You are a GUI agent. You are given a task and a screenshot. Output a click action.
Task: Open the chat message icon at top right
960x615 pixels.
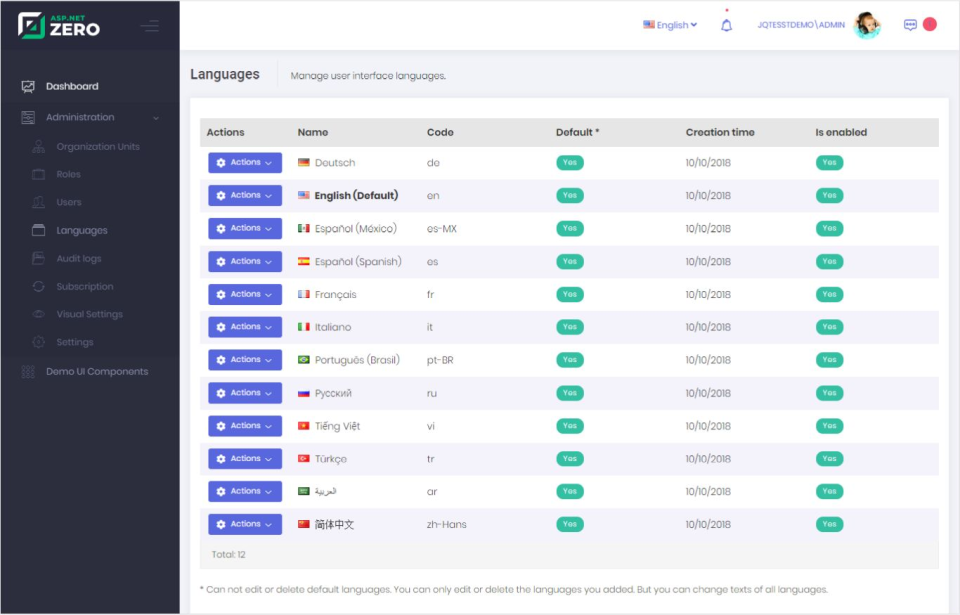pos(909,24)
